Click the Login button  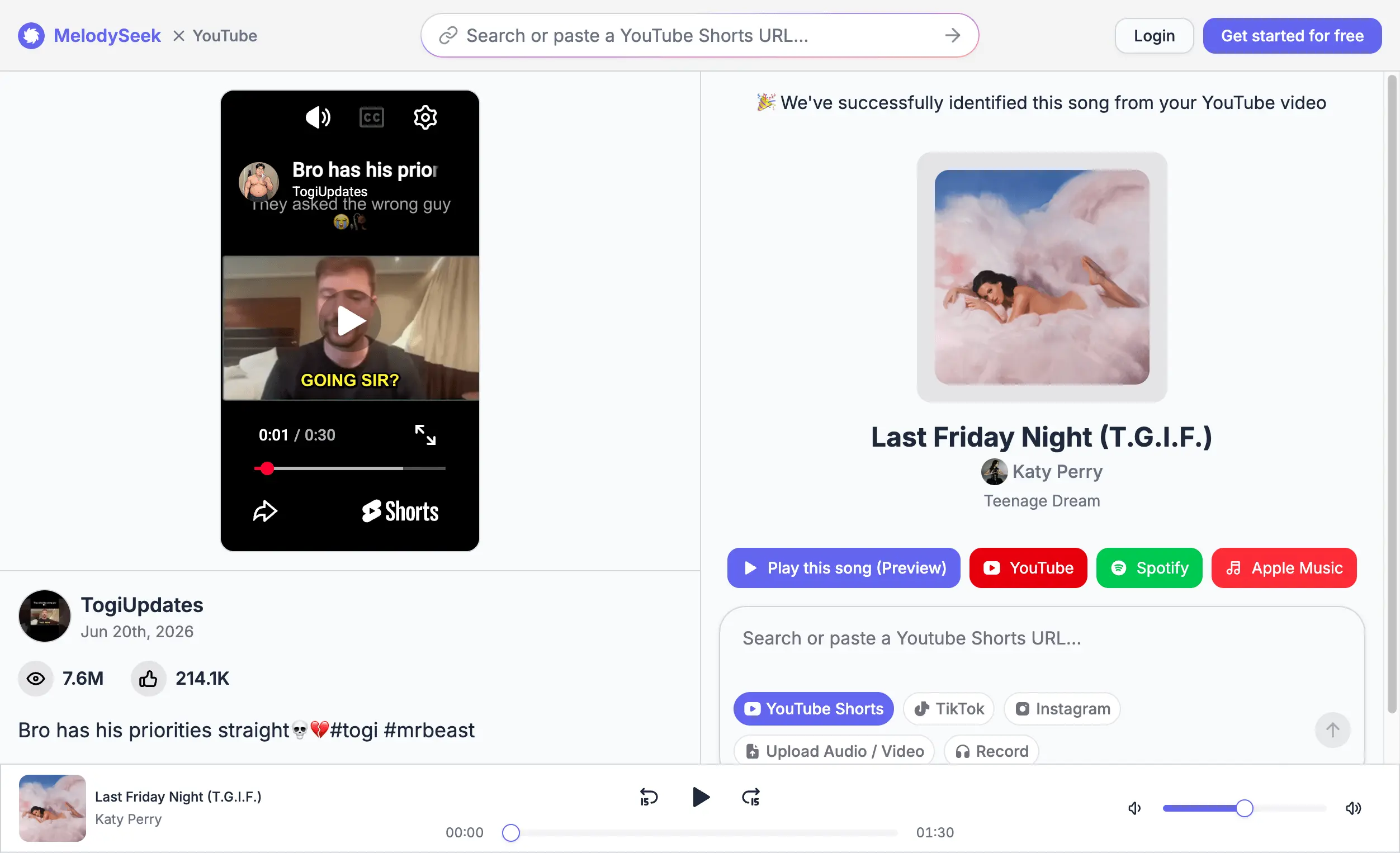[x=1154, y=36]
